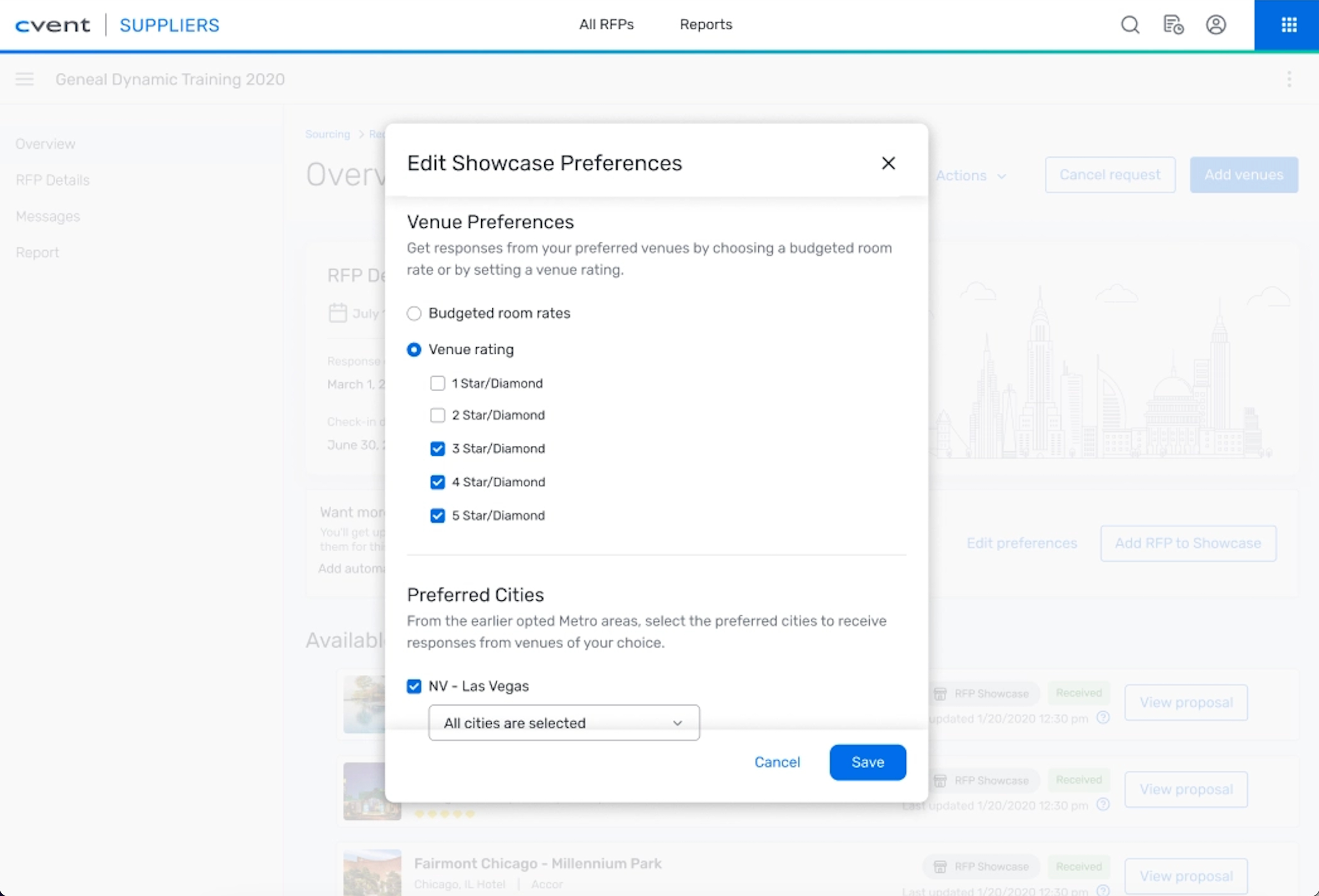Check the 1 Star/Diamond checkbox

(438, 383)
